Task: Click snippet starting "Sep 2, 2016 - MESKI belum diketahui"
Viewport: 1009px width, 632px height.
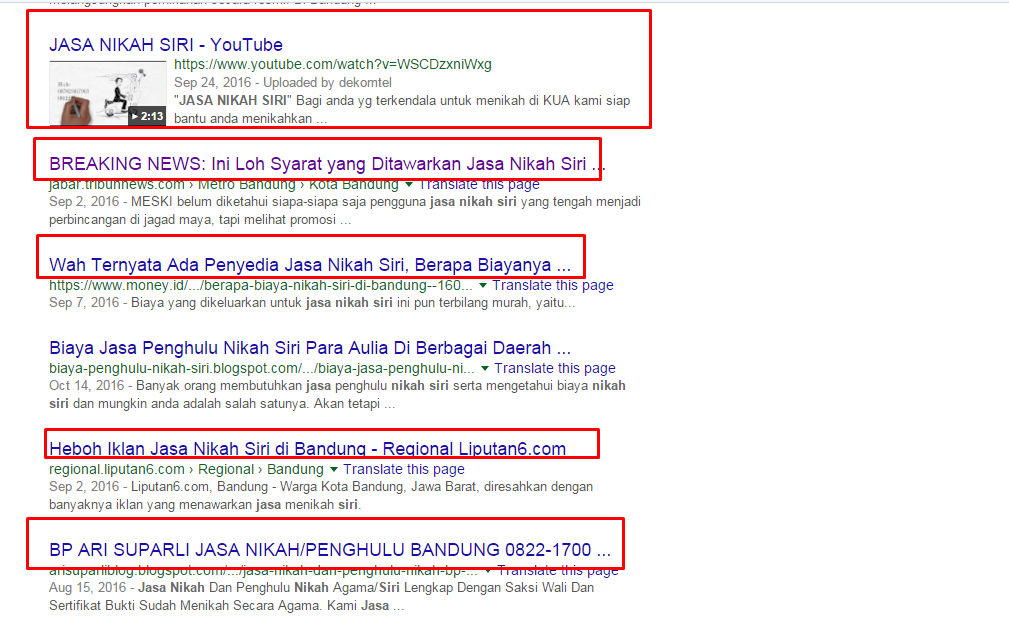Action: click(x=345, y=210)
